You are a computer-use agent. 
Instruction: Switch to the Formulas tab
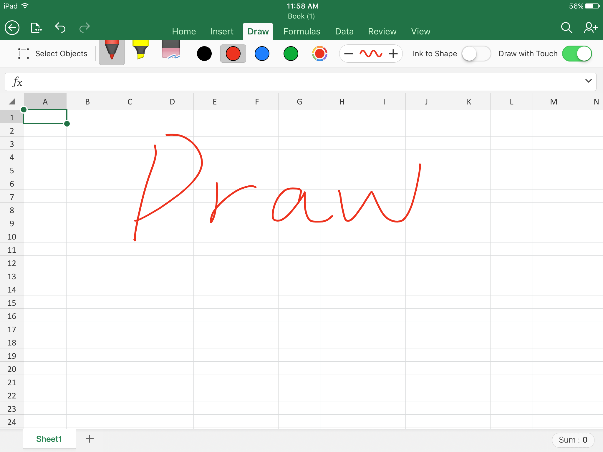pos(301,32)
